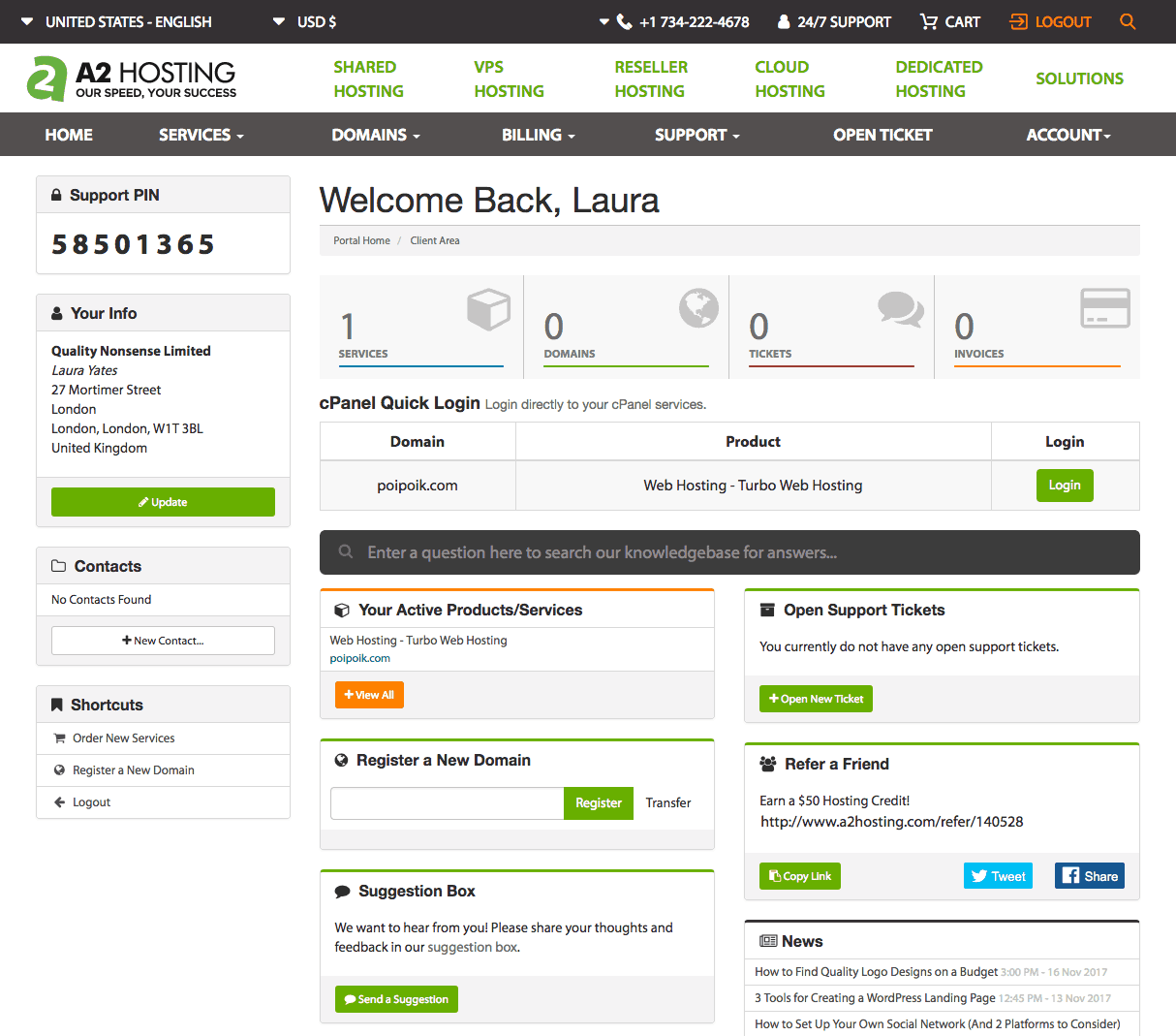
Task: Click the Services box cube icon
Action: pyautogui.click(x=488, y=309)
